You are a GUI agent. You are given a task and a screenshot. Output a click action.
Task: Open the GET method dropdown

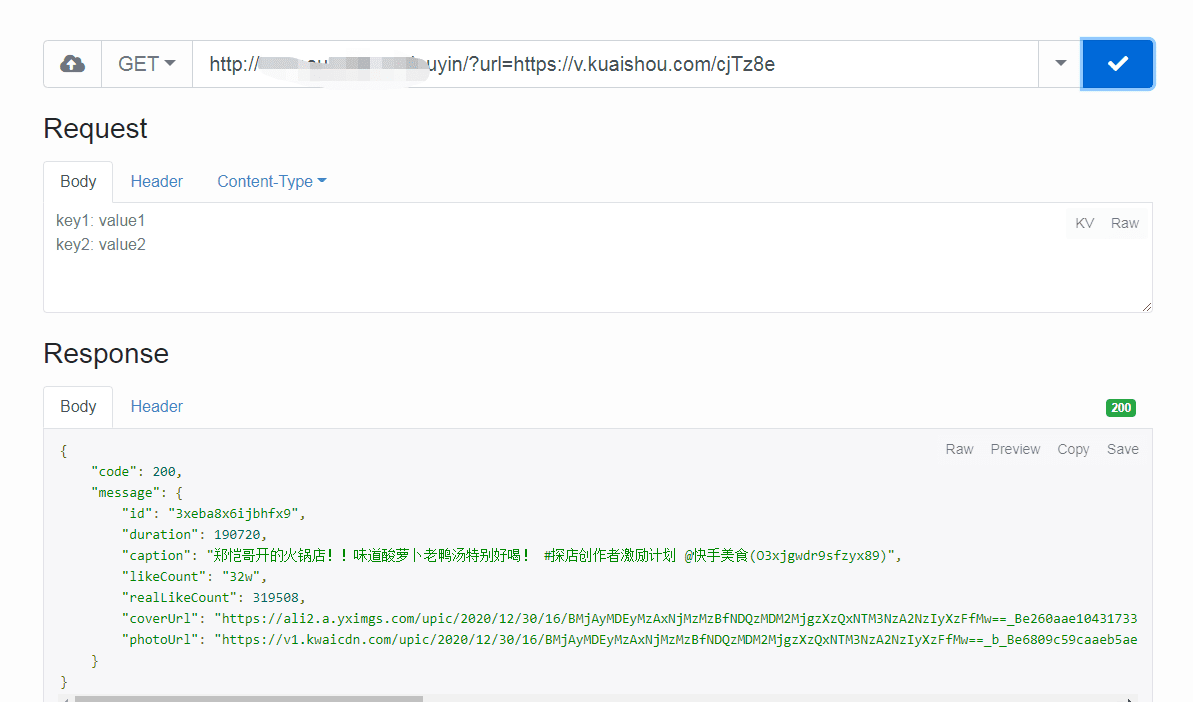(147, 64)
